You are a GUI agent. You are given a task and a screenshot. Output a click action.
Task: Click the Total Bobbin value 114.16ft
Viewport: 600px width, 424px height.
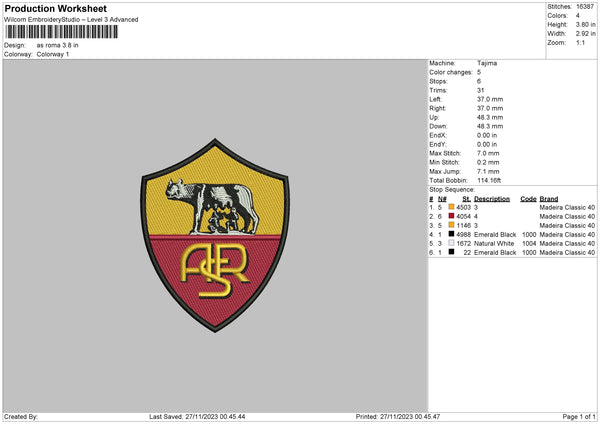coord(489,181)
